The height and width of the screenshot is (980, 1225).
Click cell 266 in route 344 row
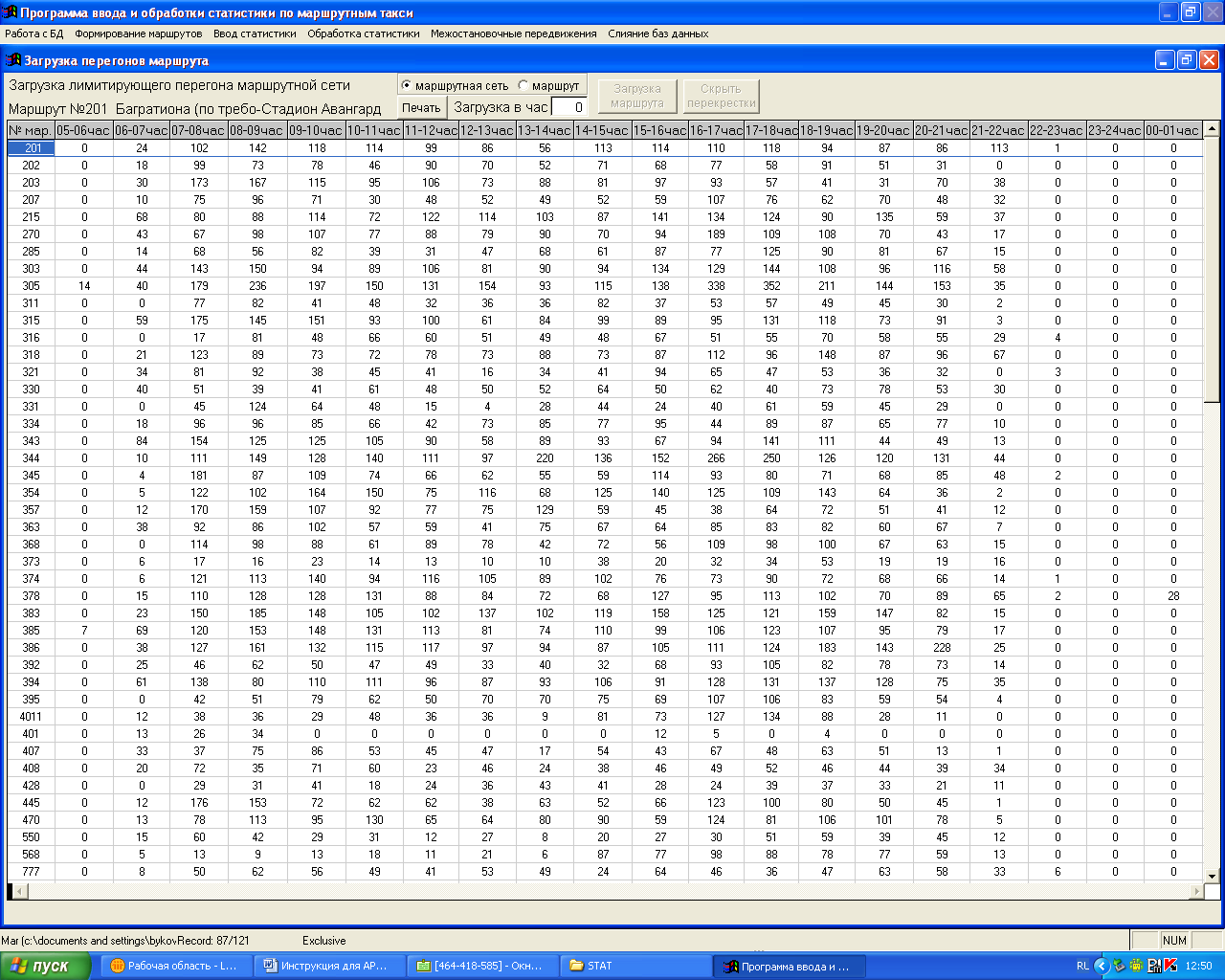[x=717, y=458]
